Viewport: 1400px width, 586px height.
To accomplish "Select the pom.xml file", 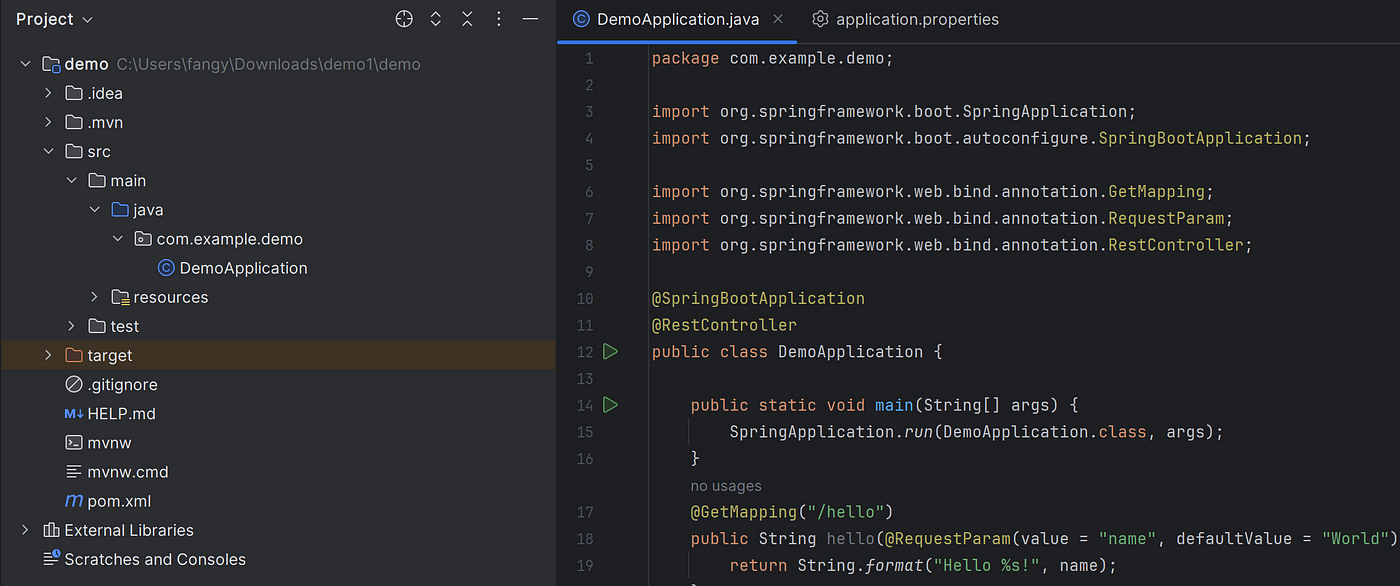I will pos(119,501).
